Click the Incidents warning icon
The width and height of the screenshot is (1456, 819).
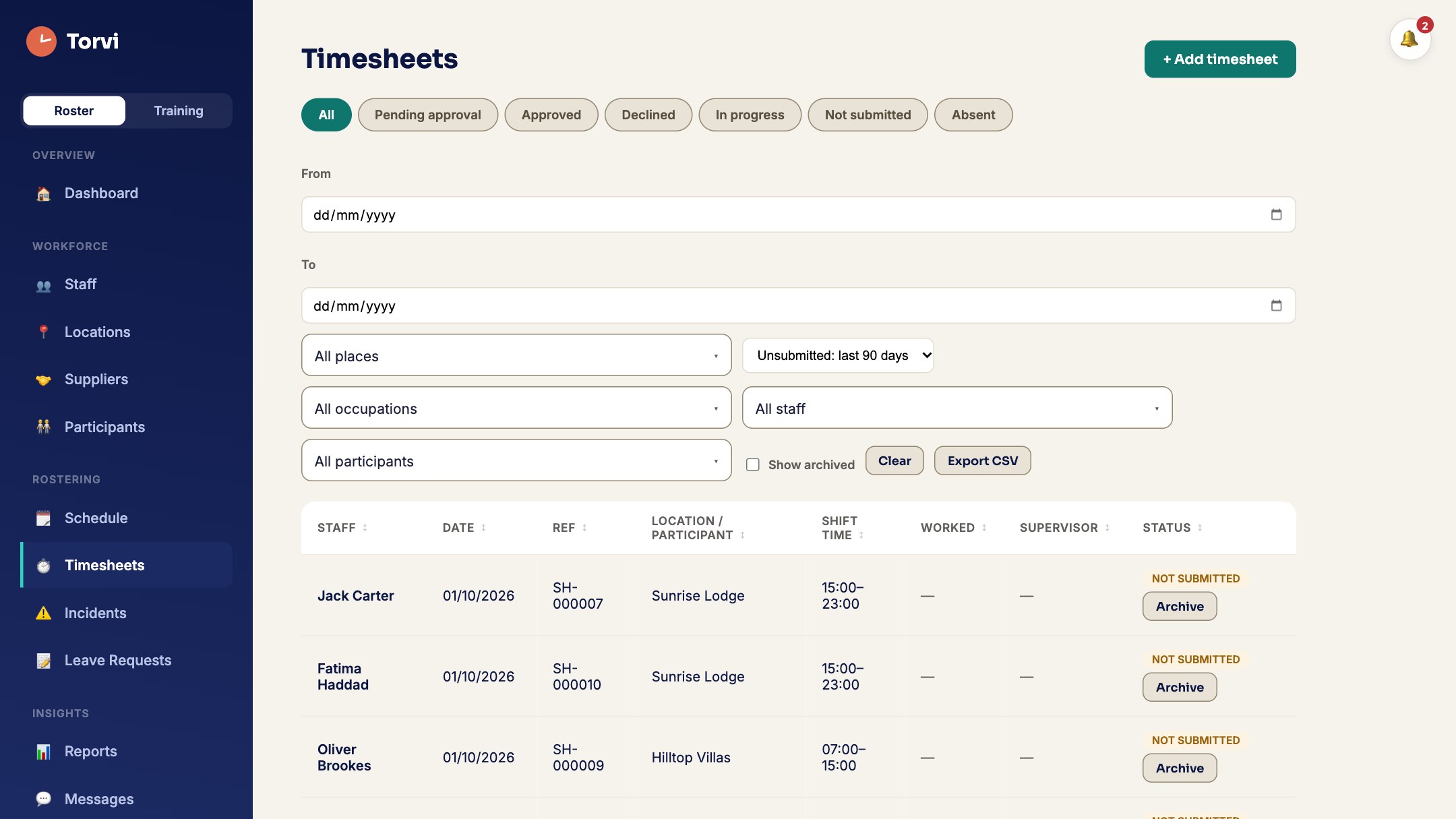coord(43,613)
